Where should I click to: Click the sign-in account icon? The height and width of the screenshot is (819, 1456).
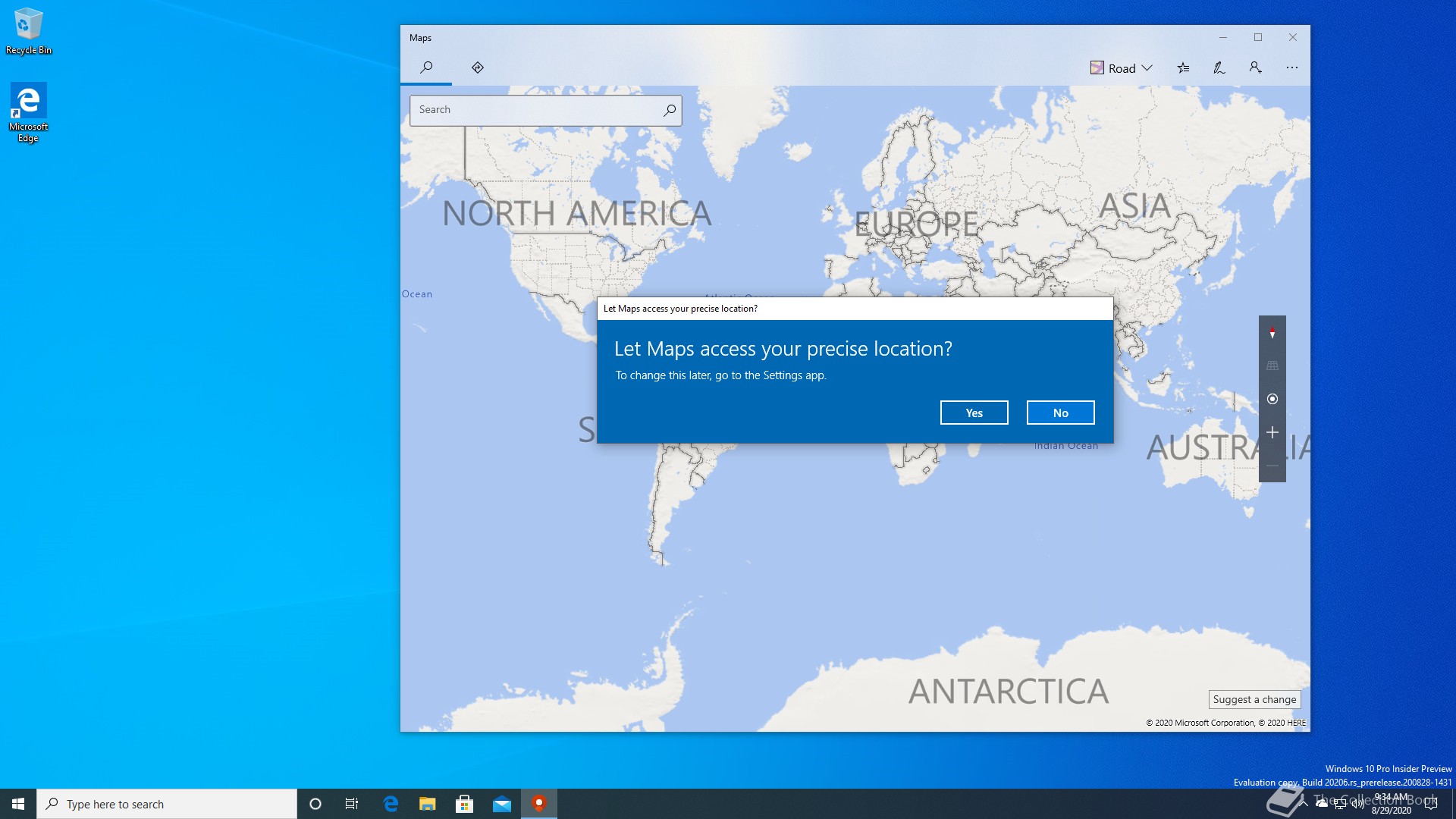click(1256, 68)
